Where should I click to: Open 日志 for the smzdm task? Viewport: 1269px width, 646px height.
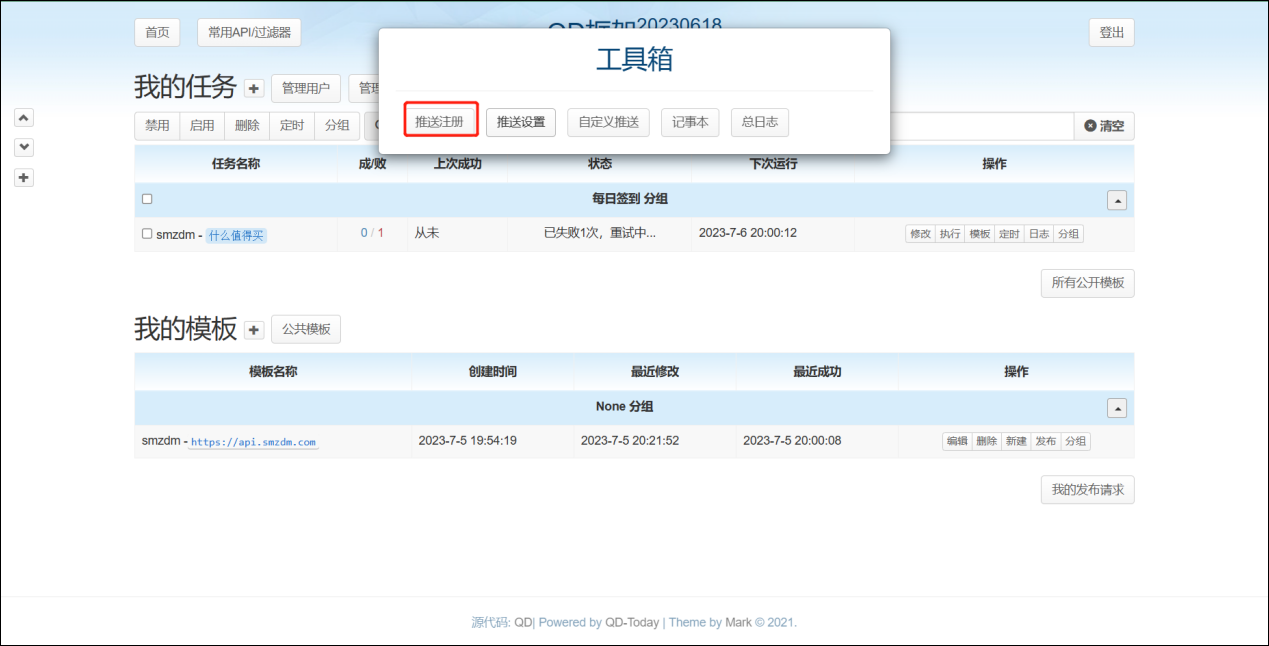1039,234
